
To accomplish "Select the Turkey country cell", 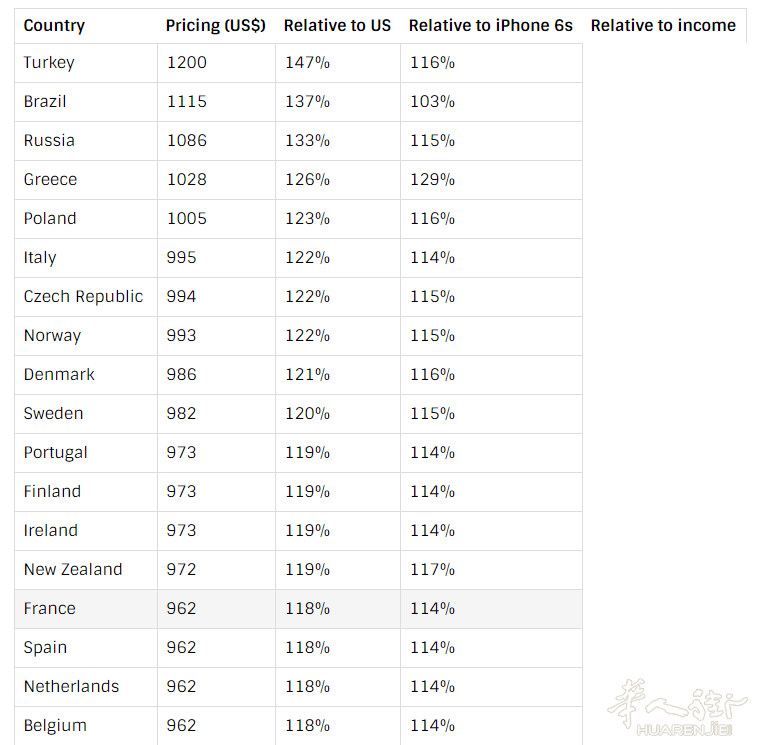I will (x=49, y=62).
